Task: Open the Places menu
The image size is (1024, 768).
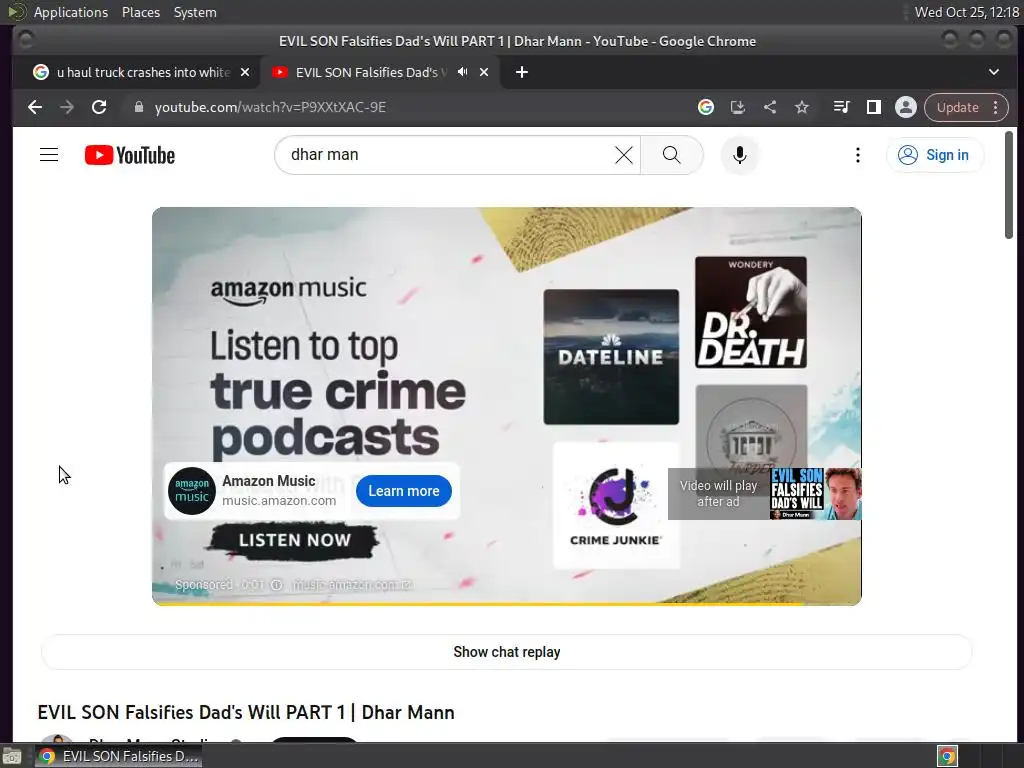Action: click(x=140, y=12)
